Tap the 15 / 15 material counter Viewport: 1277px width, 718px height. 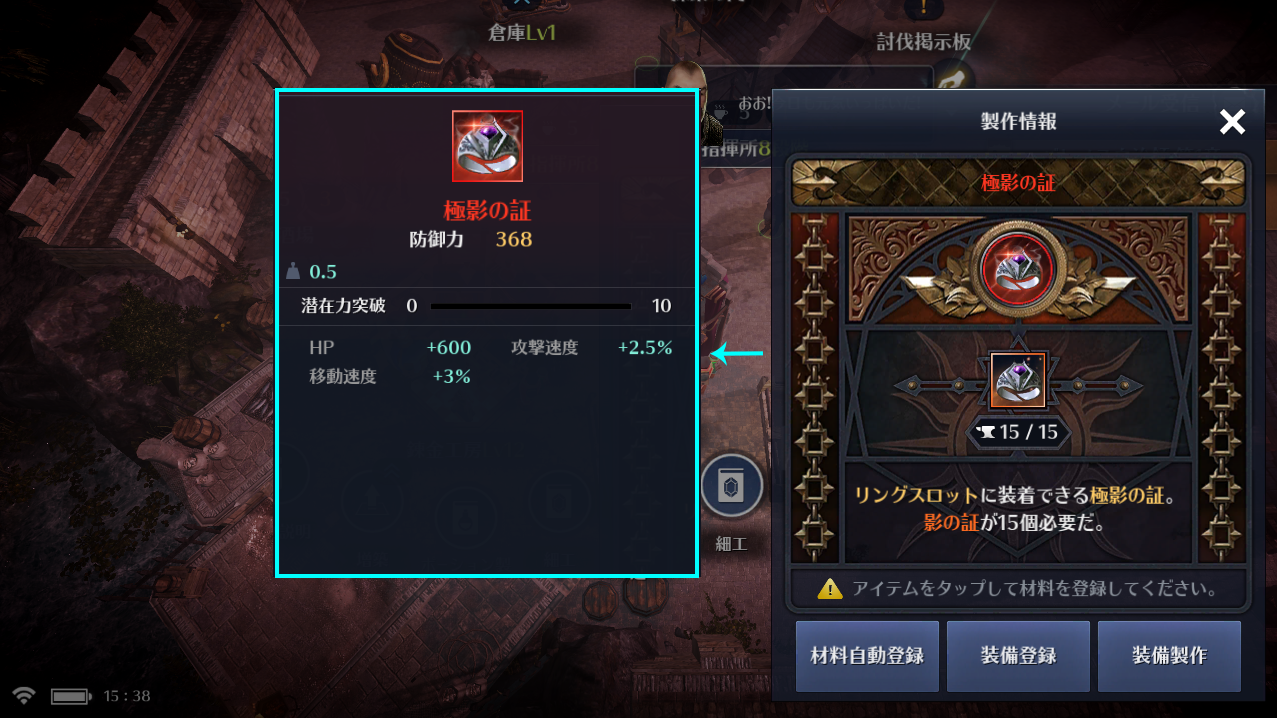pyautogui.click(x=1018, y=433)
